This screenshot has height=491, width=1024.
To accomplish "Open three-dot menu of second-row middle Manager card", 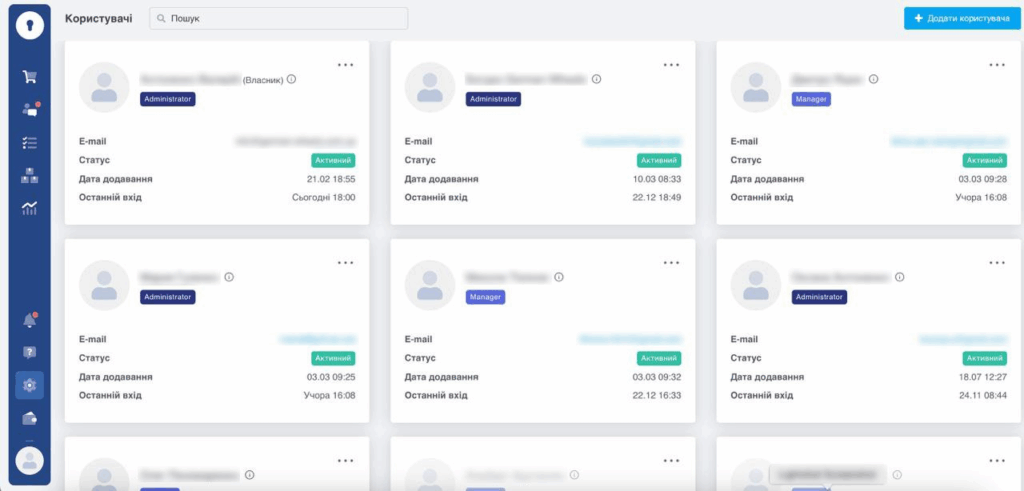I will tap(671, 262).
